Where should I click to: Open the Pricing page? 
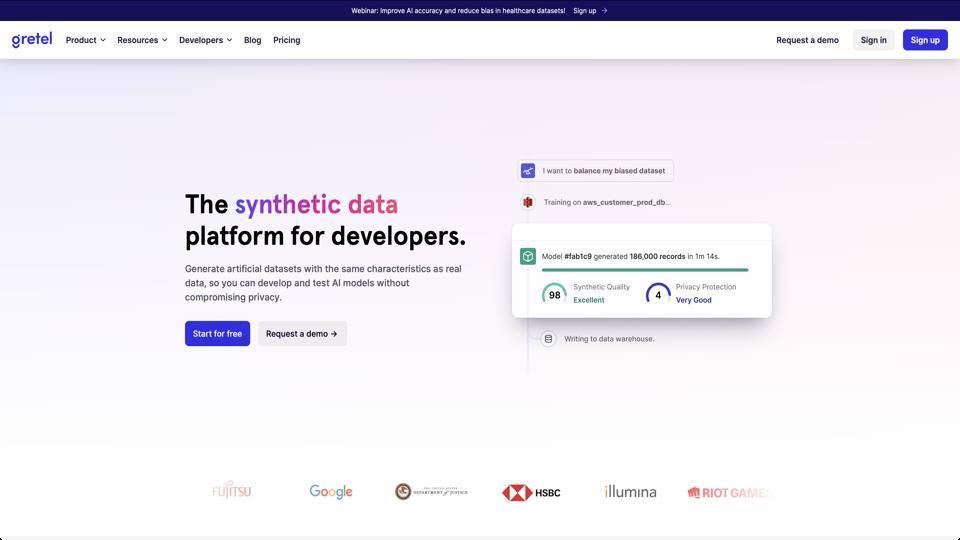click(x=287, y=40)
